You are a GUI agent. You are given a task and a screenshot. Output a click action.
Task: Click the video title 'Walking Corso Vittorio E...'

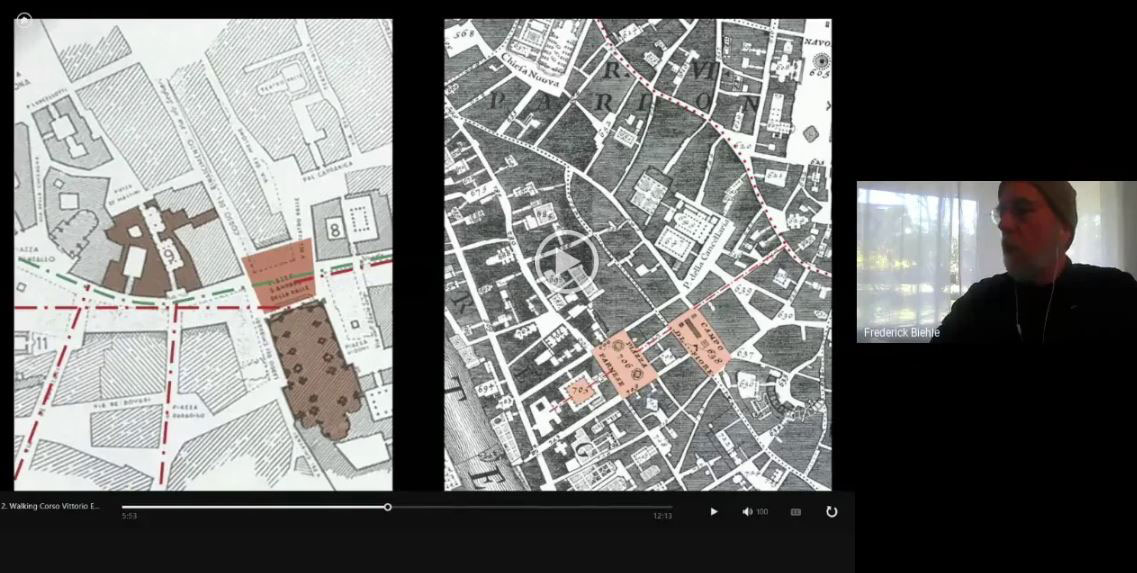tap(51, 506)
